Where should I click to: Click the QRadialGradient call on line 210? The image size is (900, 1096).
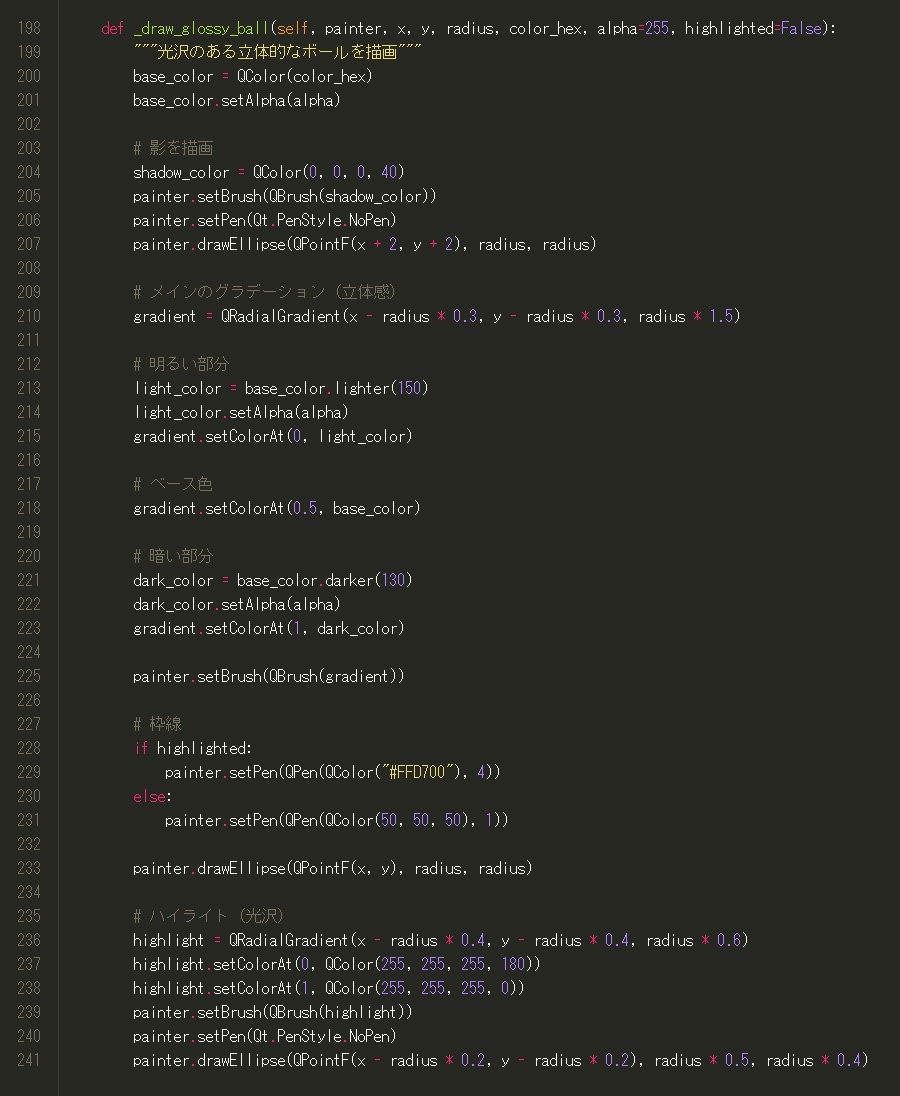point(480,316)
